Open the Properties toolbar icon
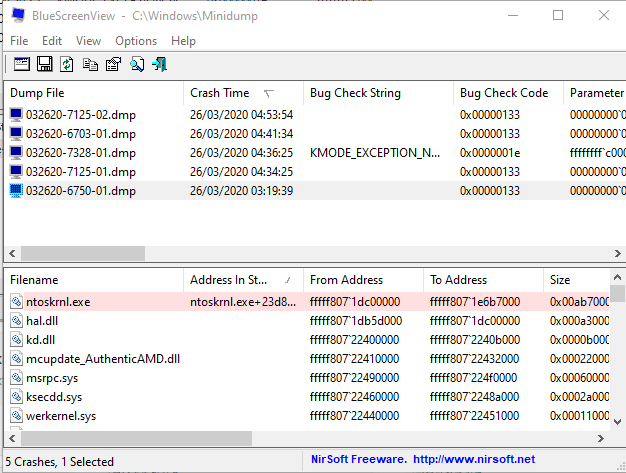The image size is (626, 473). 113,64
